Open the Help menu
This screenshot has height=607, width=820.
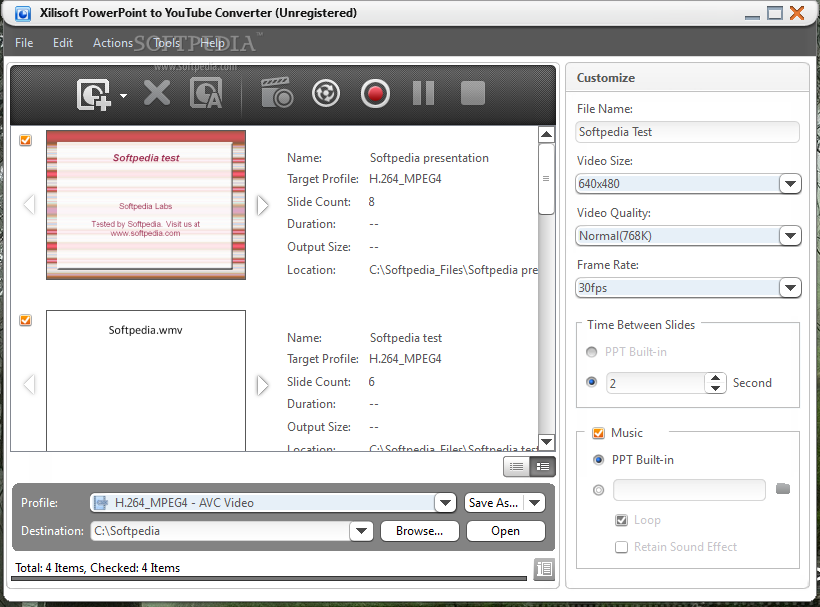(x=212, y=43)
